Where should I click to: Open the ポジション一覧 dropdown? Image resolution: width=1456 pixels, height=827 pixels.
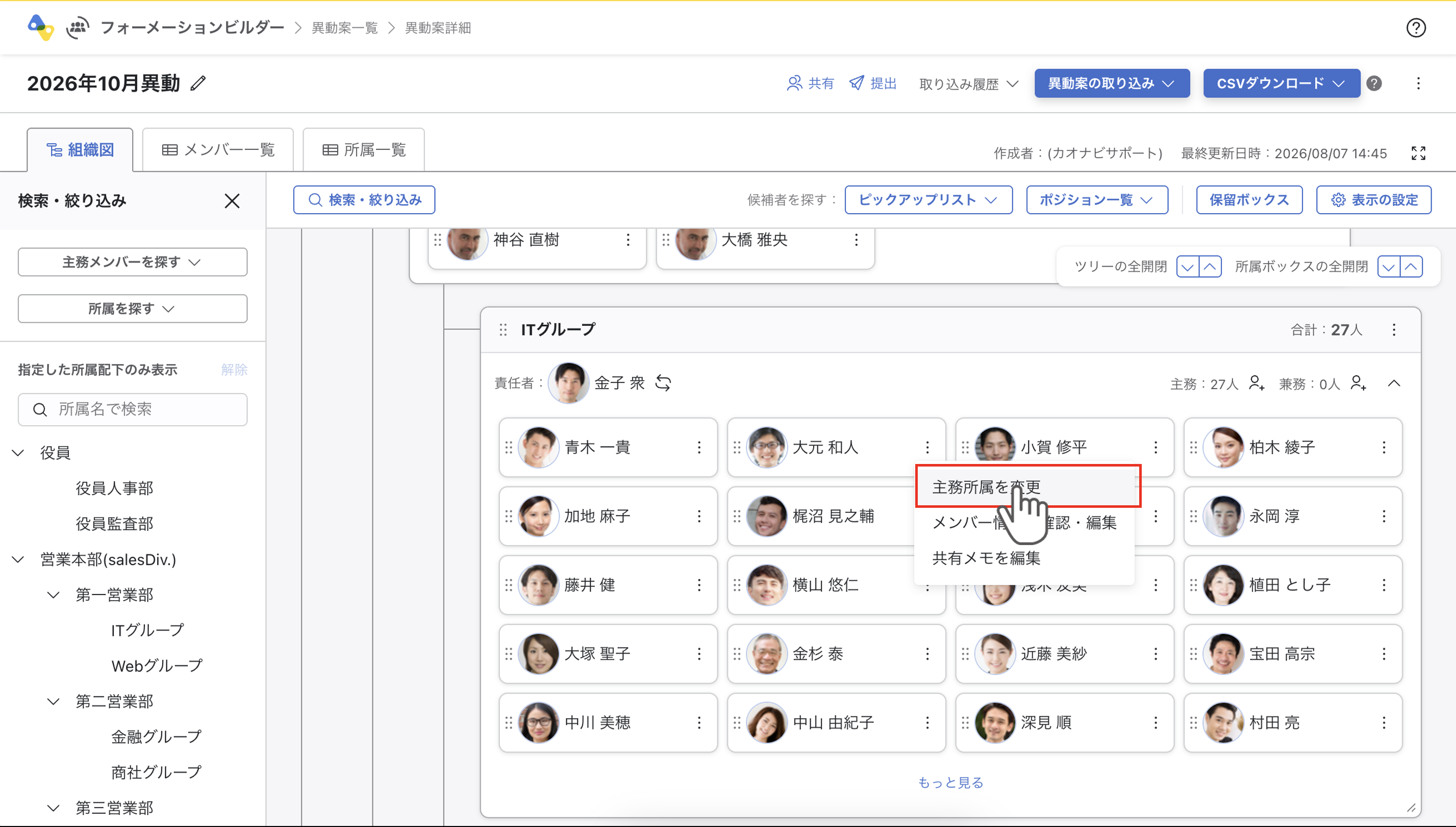pos(1097,200)
